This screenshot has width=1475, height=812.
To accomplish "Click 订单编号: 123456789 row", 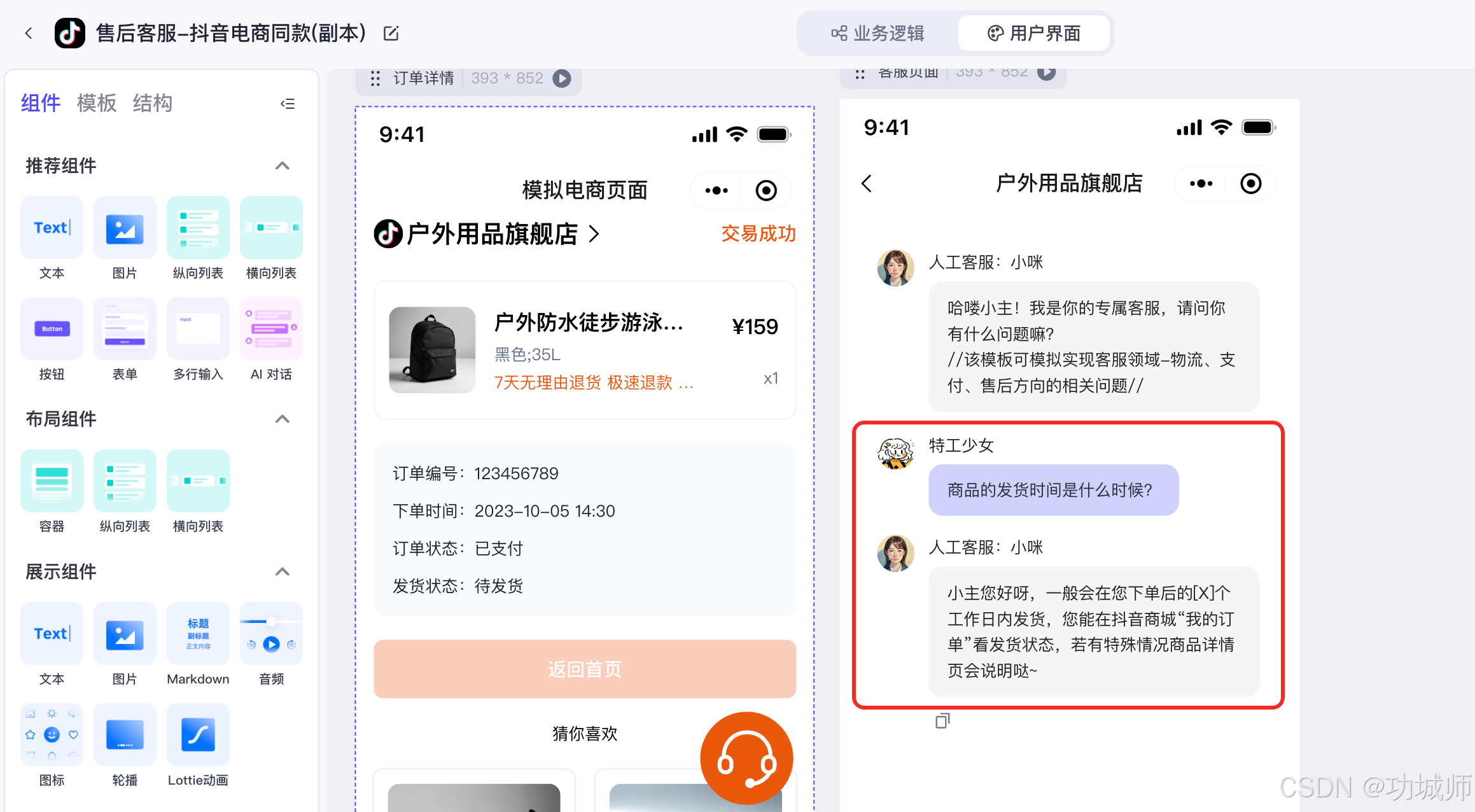I will click(x=475, y=473).
